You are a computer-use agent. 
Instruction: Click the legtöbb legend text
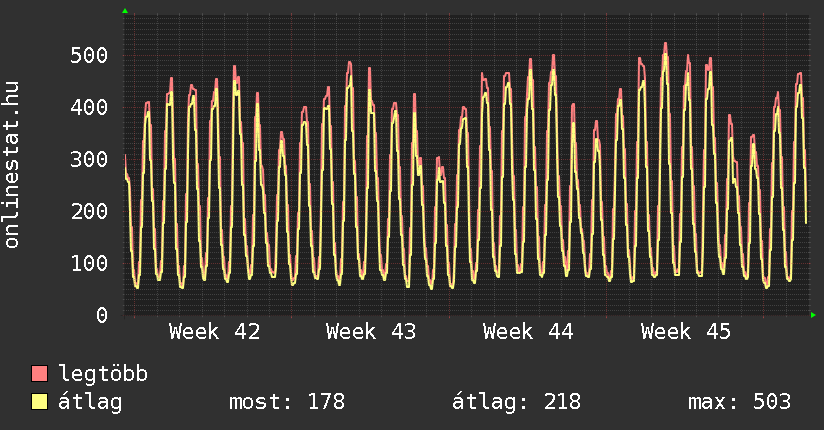pyautogui.click(x=104, y=374)
